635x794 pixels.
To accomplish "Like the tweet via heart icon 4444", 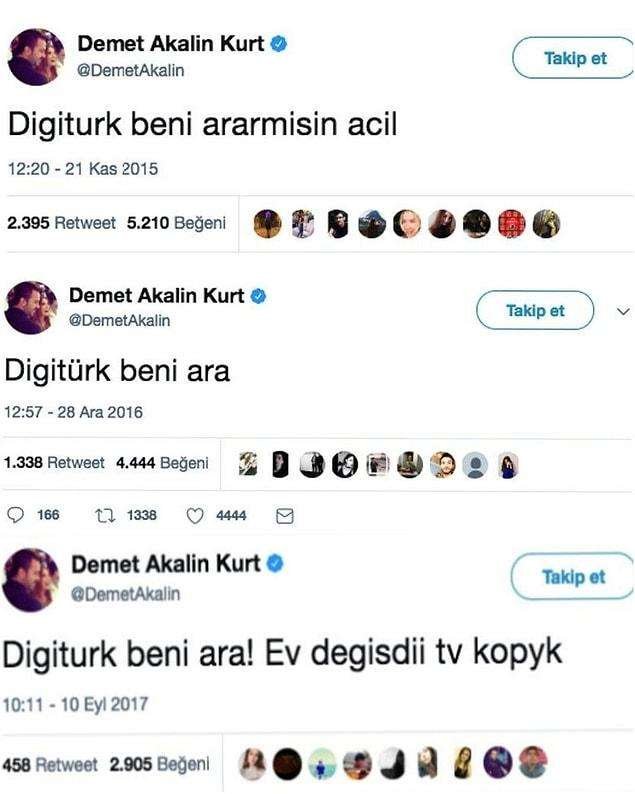I will click(195, 515).
